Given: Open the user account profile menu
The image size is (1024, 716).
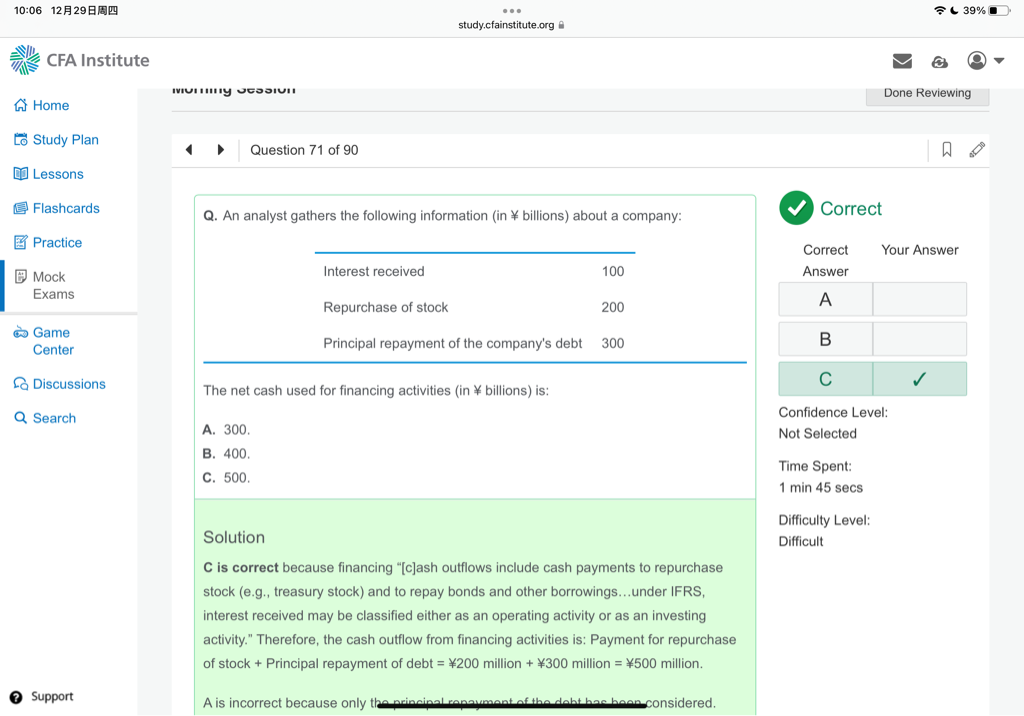Looking at the screenshot, I should [984, 61].
